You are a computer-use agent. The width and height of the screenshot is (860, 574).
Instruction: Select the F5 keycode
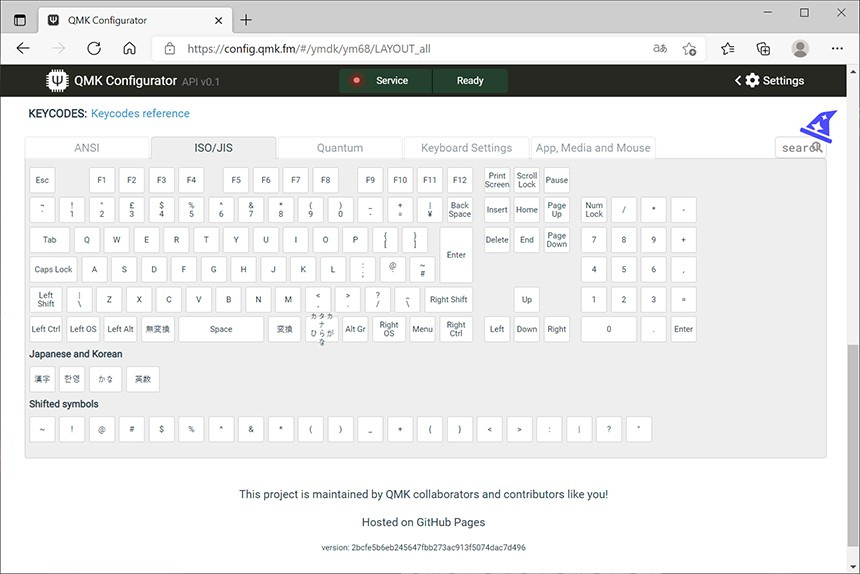236,180
